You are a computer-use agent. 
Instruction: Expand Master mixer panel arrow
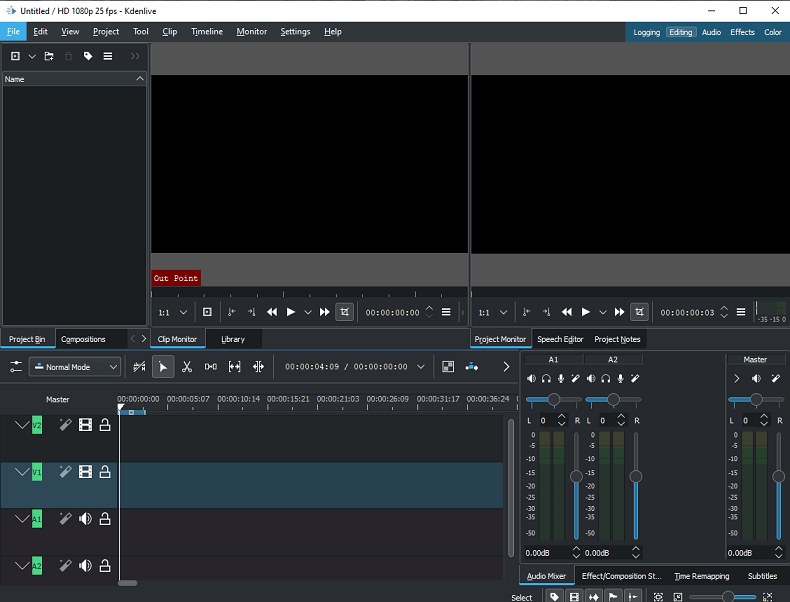737,378
